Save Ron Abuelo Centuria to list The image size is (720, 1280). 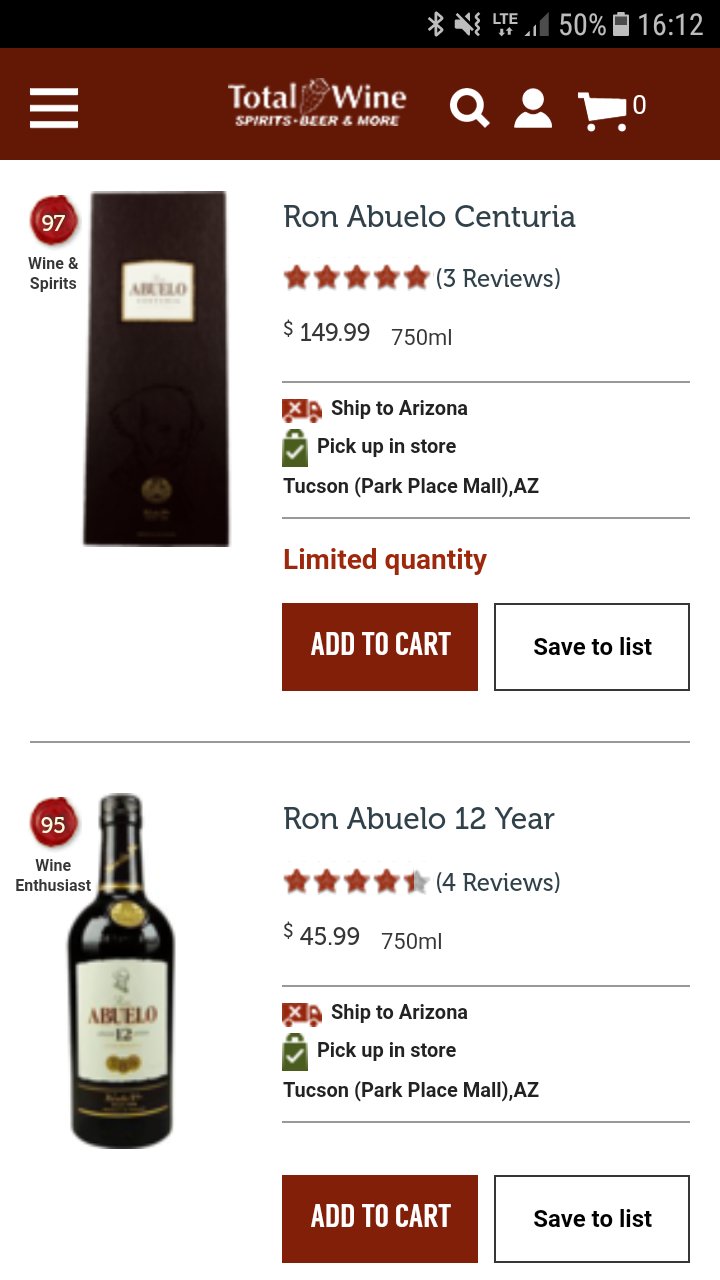(592, 647)
